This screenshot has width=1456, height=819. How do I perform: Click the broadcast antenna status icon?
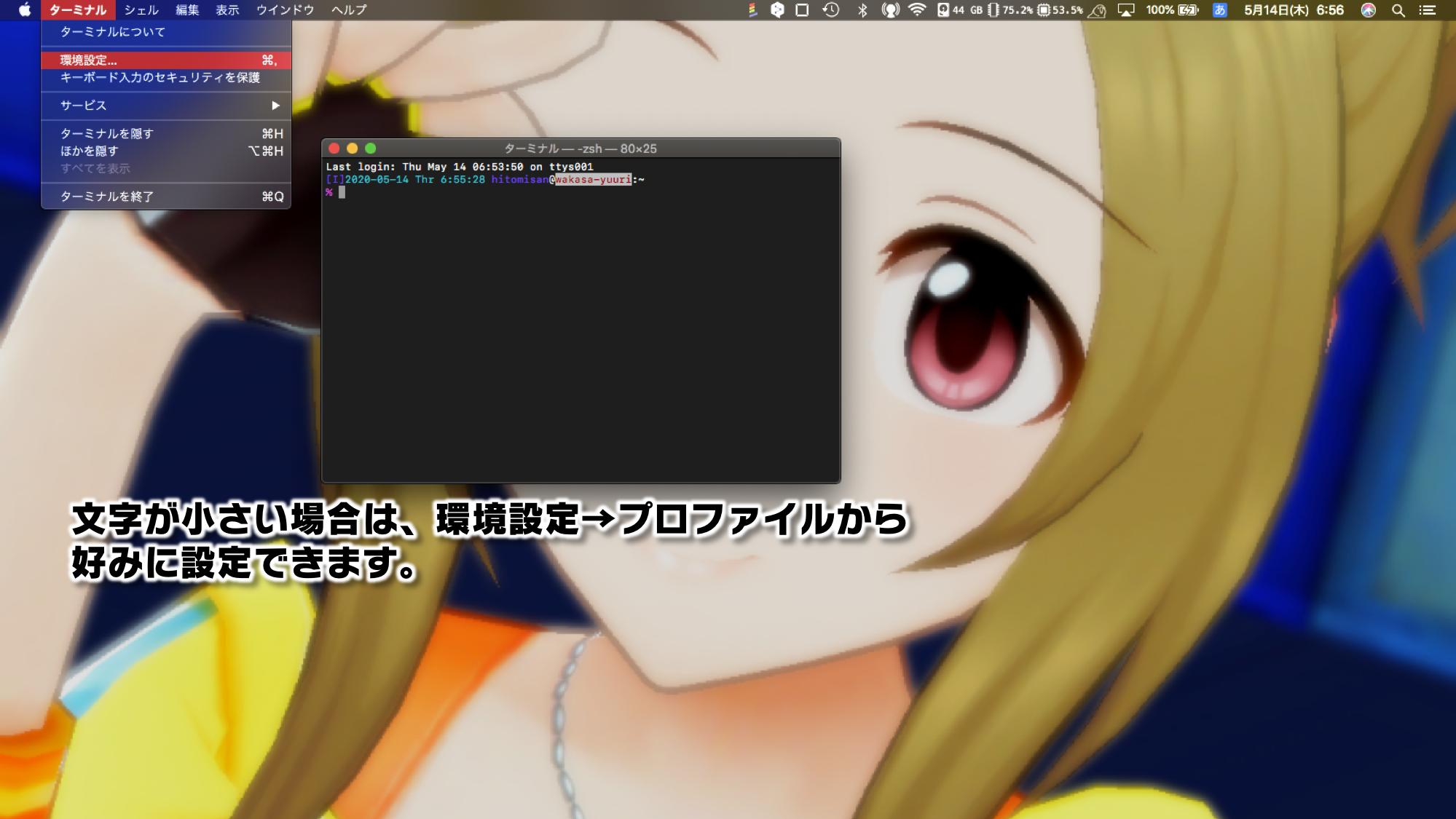[890, 9]
